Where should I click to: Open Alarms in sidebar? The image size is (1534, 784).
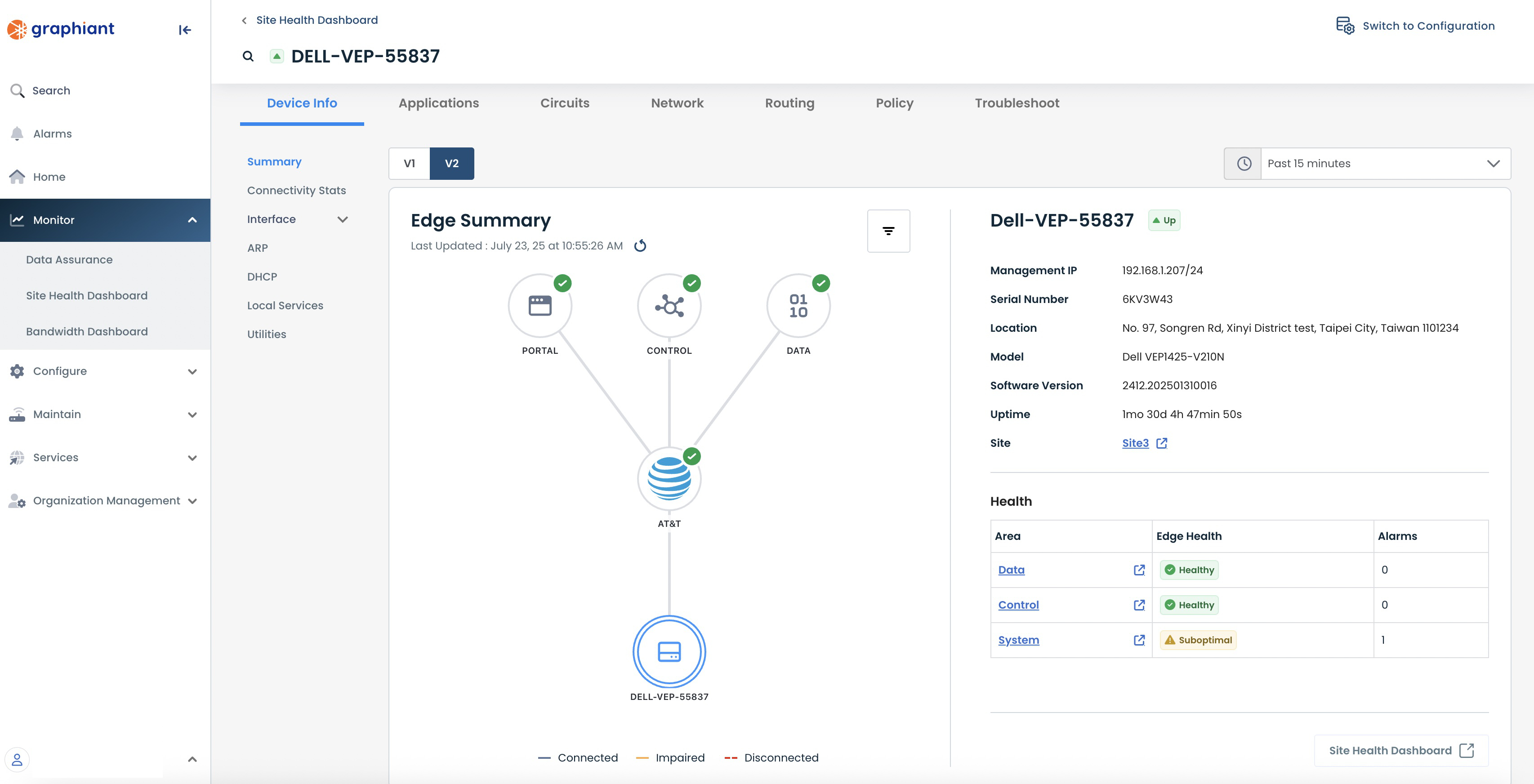pyautogui.click(x=53, y=134)
